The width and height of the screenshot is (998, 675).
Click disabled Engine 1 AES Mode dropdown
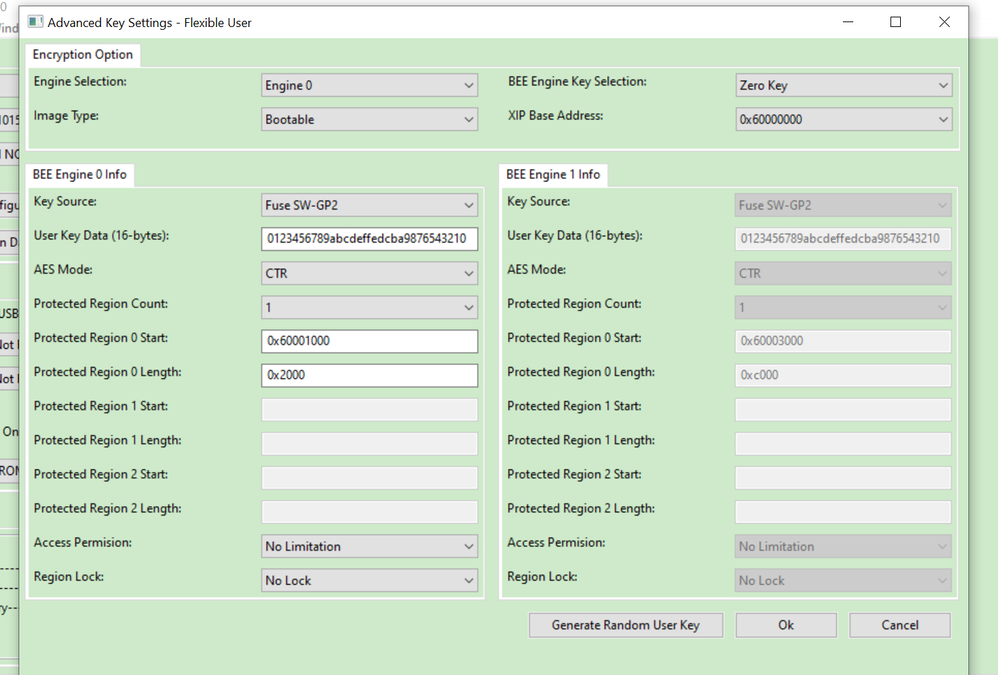coord(843,273)
